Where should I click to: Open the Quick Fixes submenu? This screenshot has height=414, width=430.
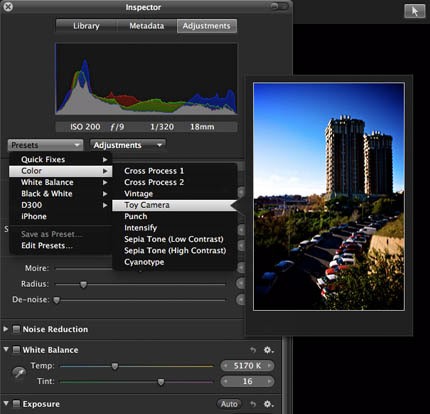(61, 159)
